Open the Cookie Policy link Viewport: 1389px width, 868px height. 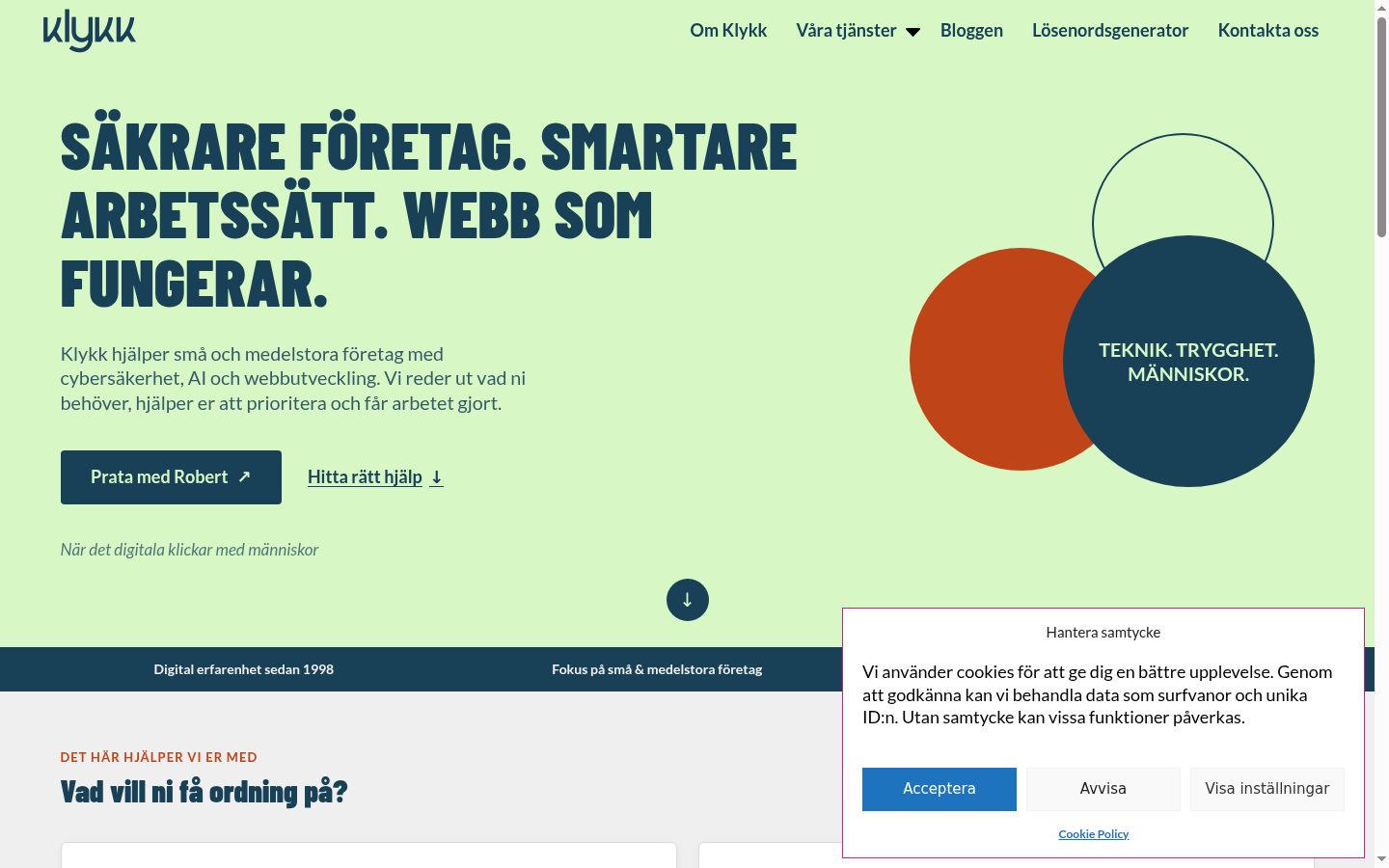tap(1094, 834)
